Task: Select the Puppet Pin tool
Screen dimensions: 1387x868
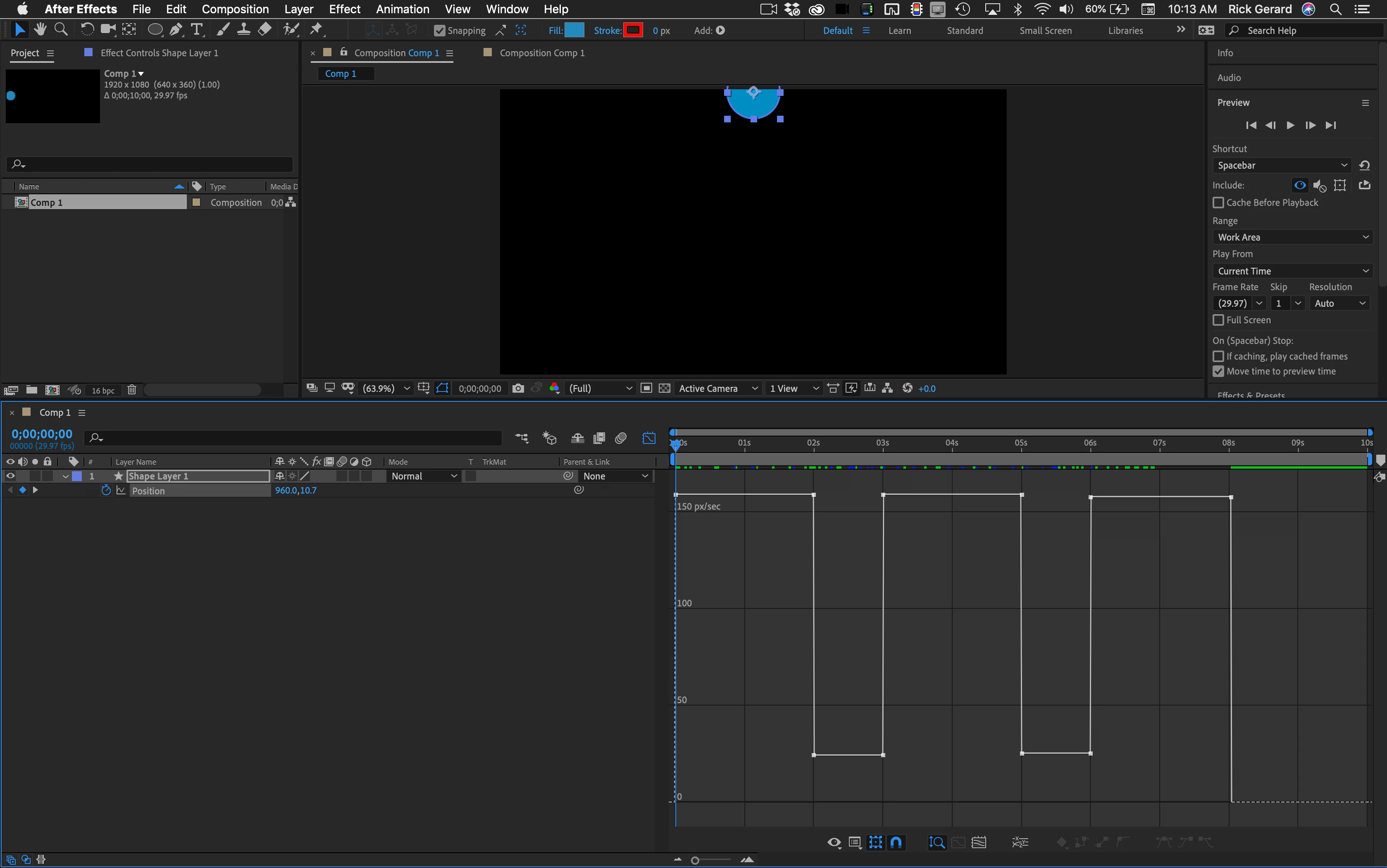Action: click(x=316, y=29)
